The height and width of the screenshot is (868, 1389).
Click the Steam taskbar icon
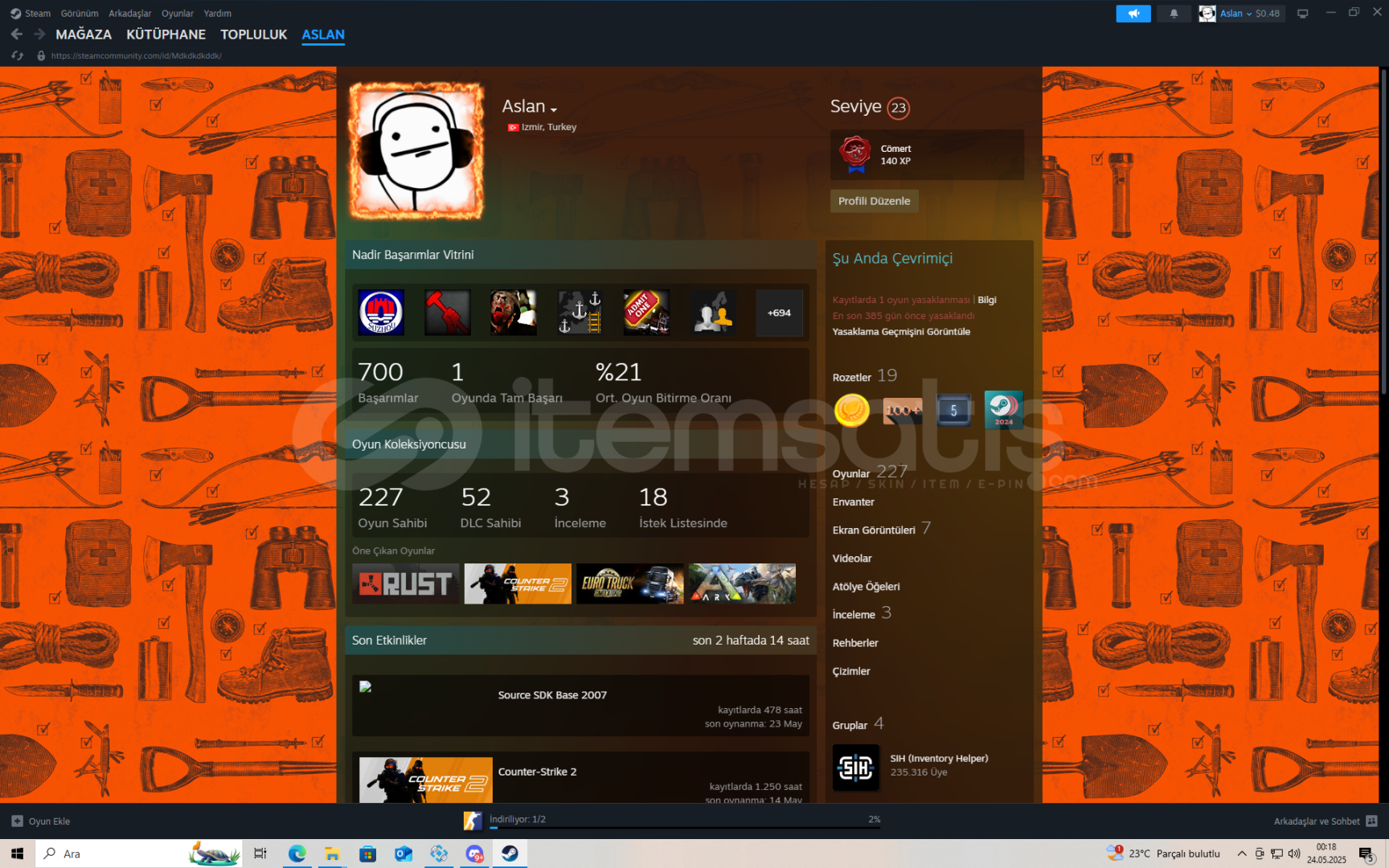click(510, 854)
